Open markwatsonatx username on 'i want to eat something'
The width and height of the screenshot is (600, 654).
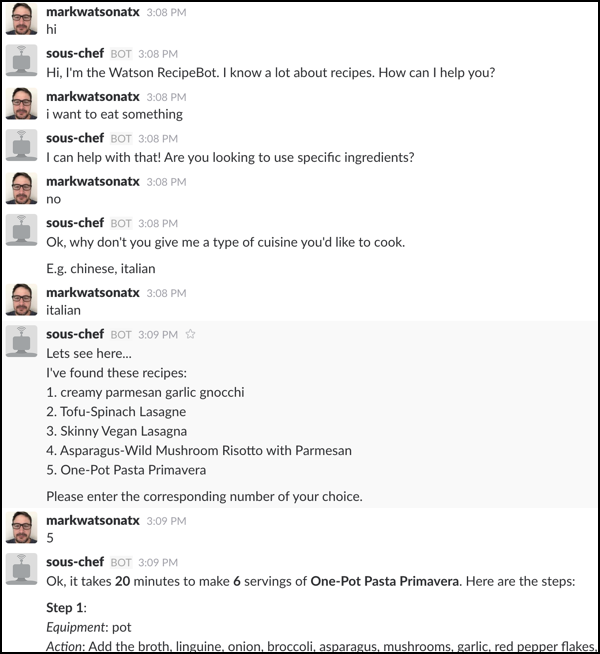pos(93,96)
